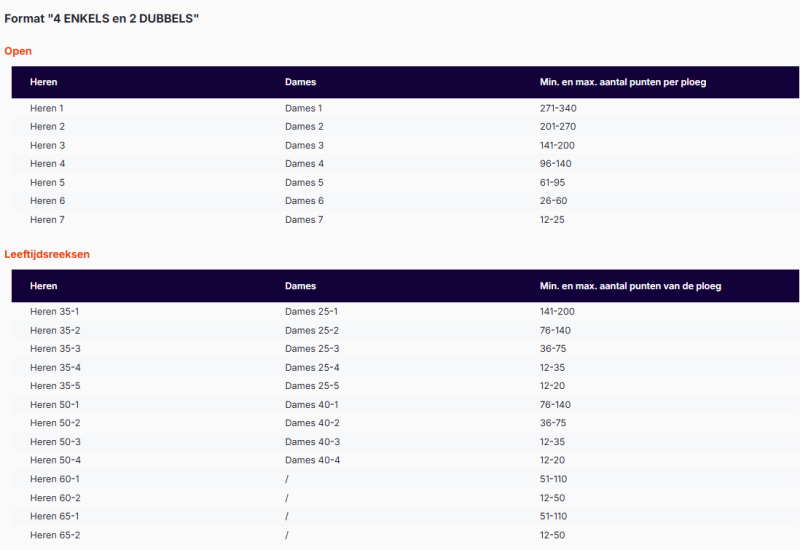
Task: Click the "Leeftijdsreeksen" section heading
Action: coord(47,254)
